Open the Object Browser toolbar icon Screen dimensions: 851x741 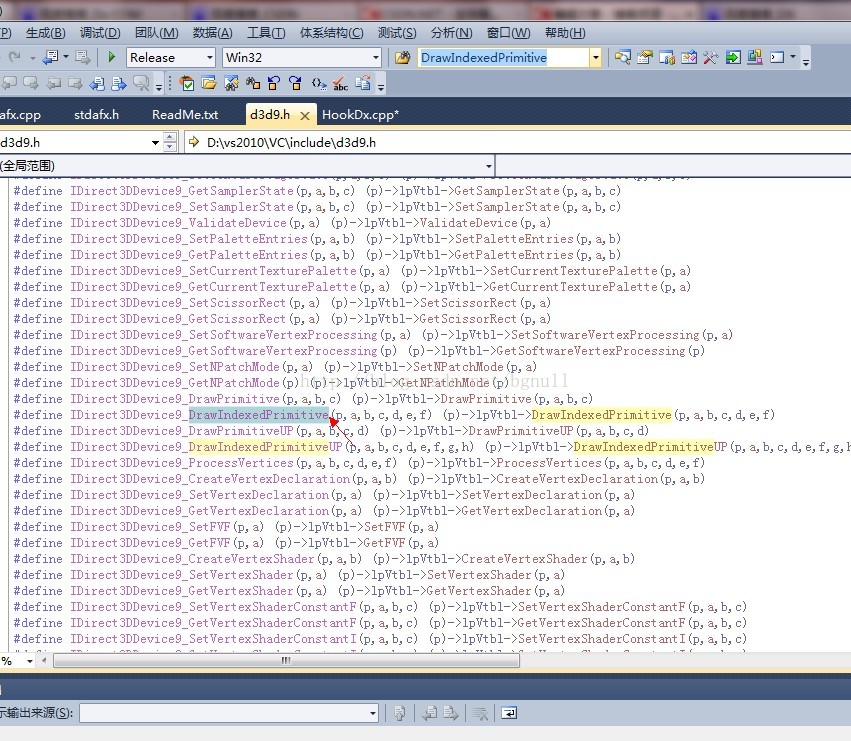689,57
